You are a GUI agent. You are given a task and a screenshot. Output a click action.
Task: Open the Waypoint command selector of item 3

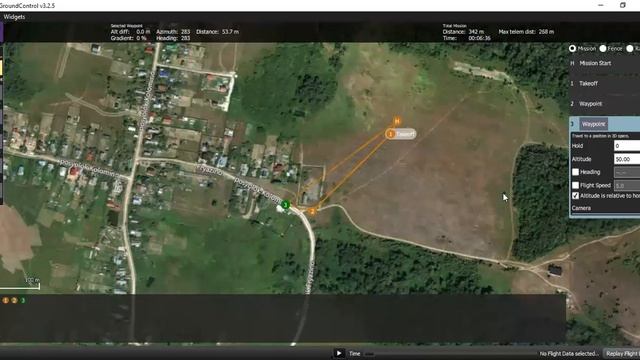tap(594, 124)
